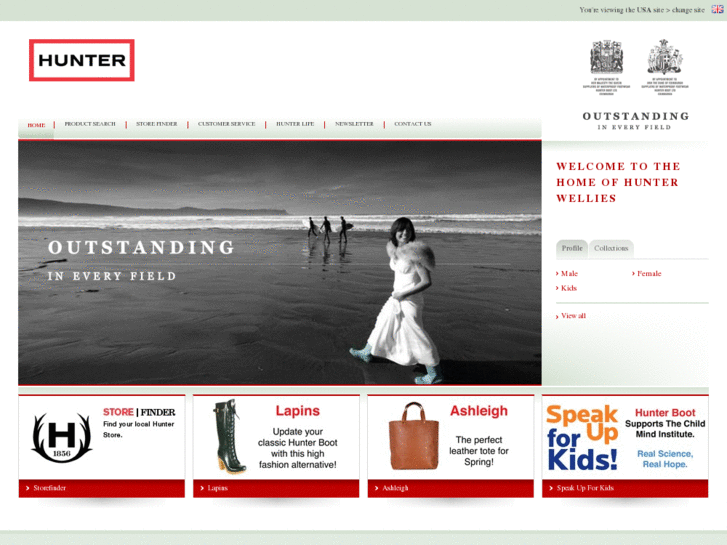Click the Lapins heading text
727x545 pixels.
298,411
